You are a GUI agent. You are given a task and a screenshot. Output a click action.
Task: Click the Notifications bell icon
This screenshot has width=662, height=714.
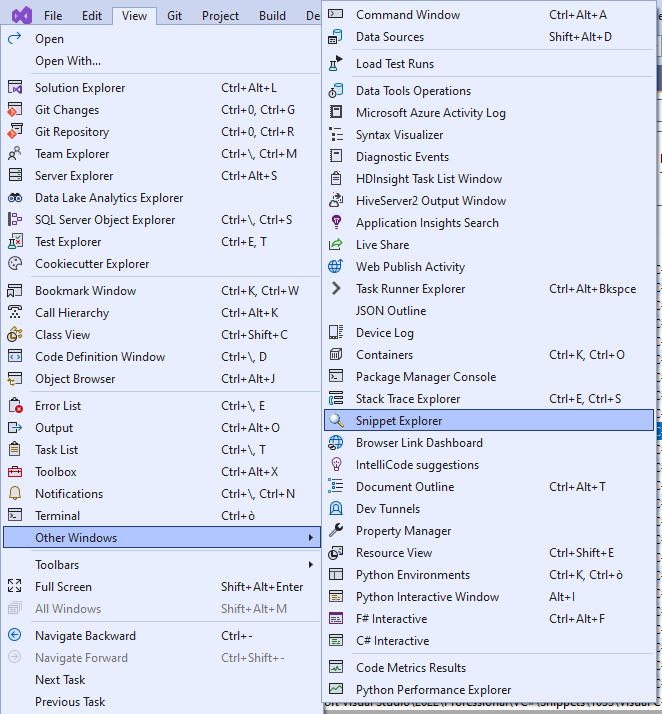15,493
